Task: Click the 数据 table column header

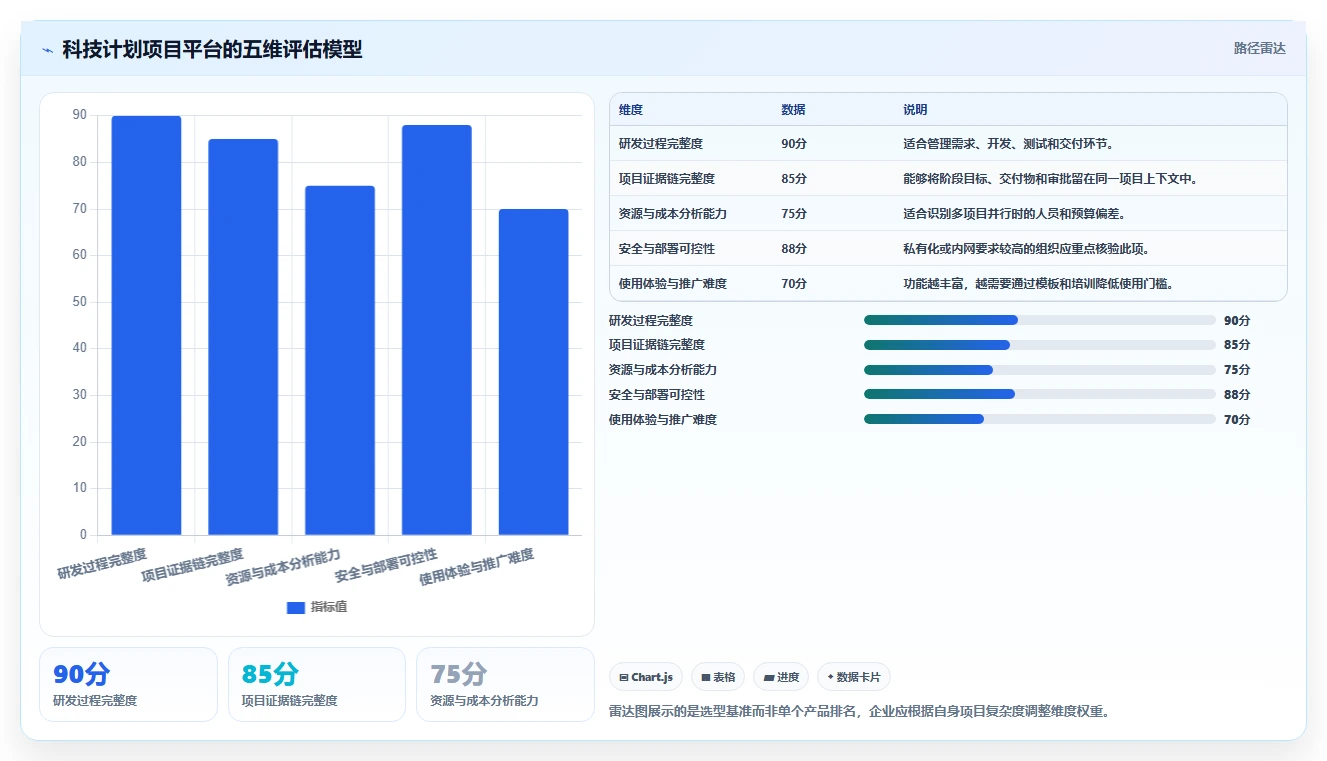Action: 793,110
